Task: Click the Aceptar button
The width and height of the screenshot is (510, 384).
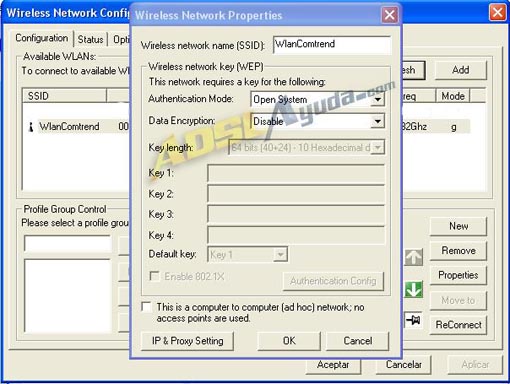Action: click(x=333, y=365)
